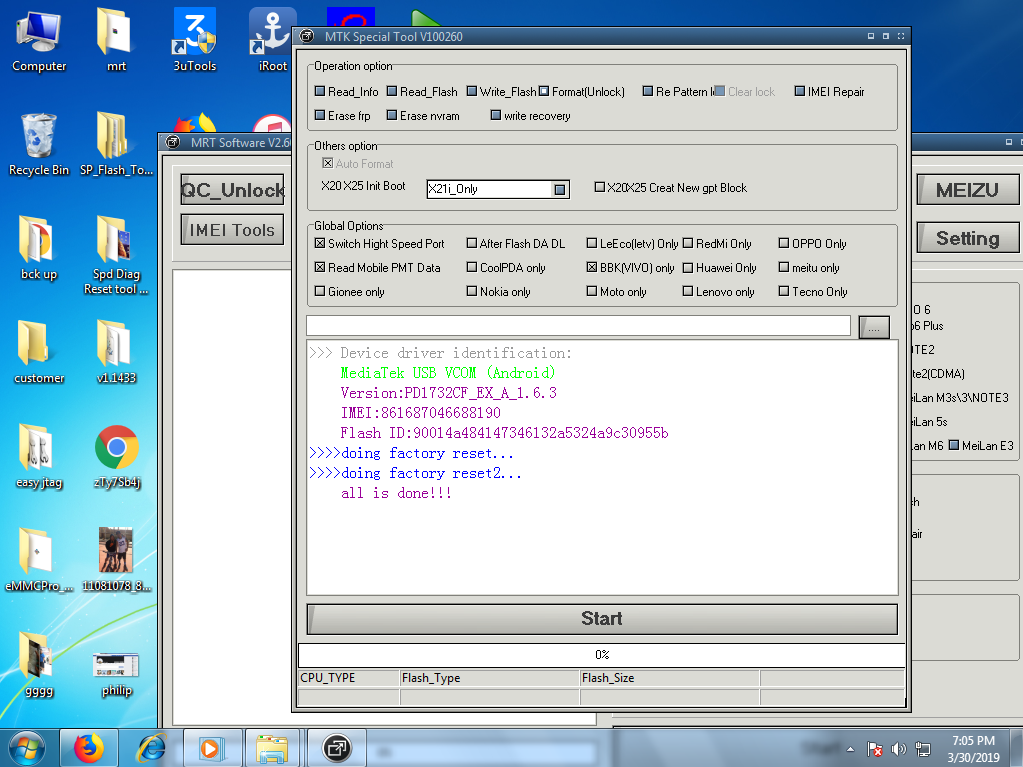Open the Action Center flag icon
This screenshot has height=767, width=1023.
[875, 749]
